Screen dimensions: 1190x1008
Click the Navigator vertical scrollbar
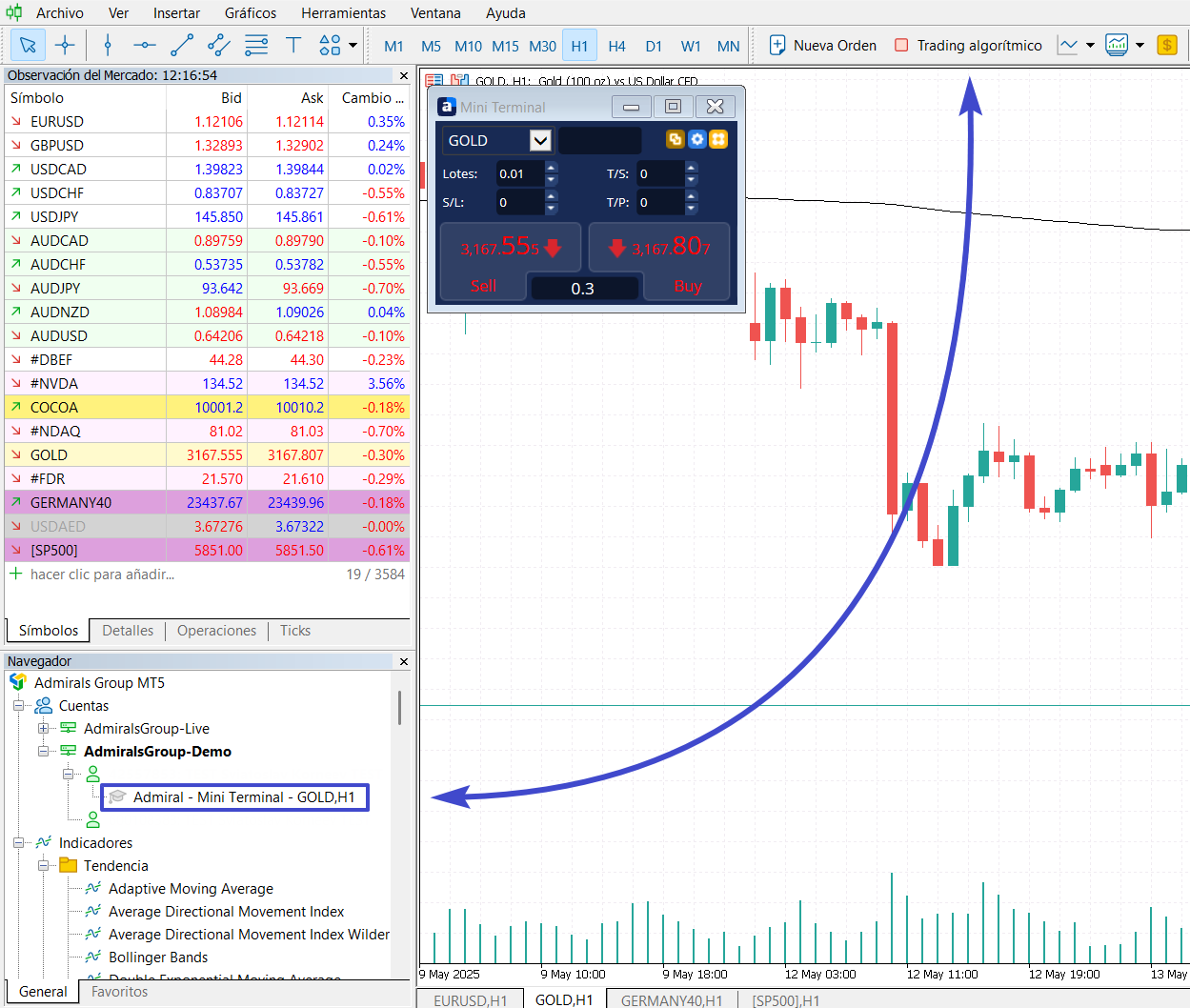(x=400, y=707)
